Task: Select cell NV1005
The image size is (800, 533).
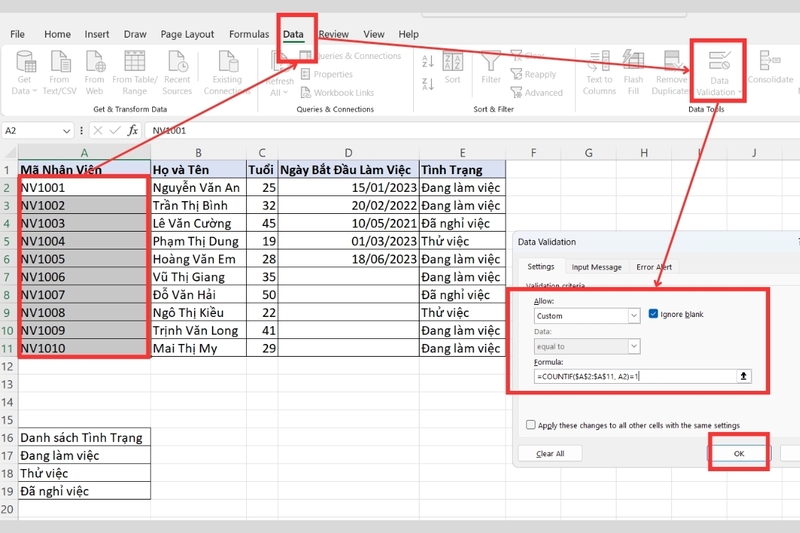Action: pos(84,259)
